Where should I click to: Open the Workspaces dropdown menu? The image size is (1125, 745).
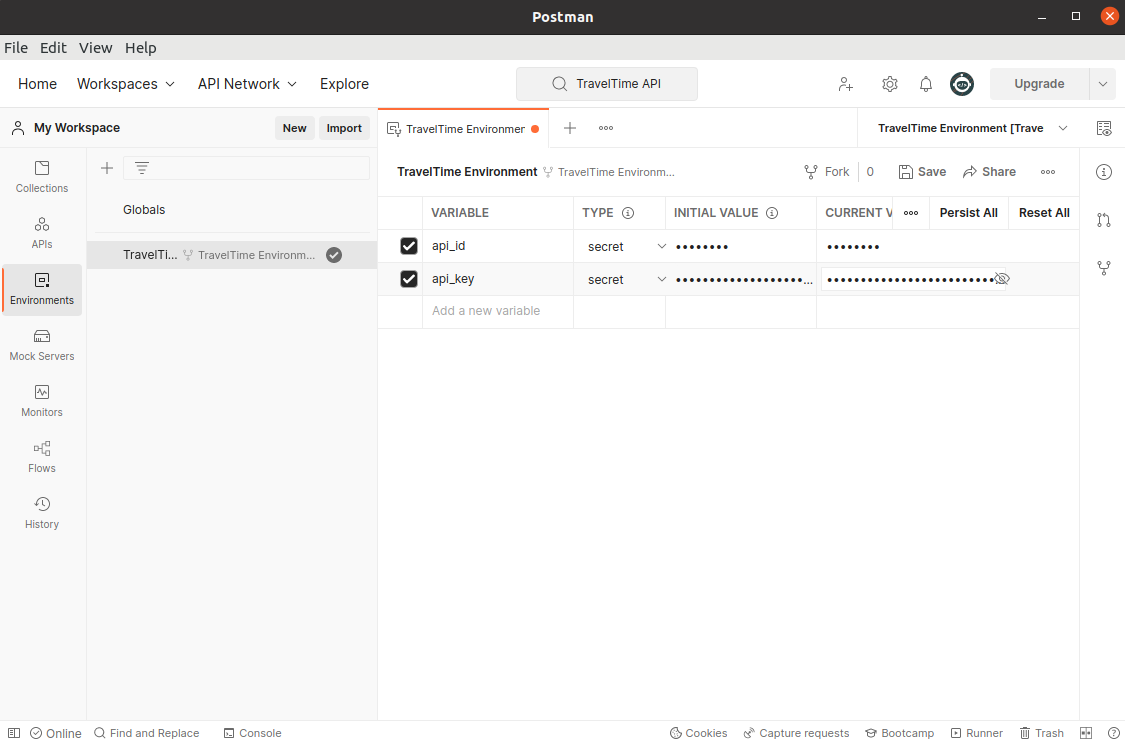click(126, 84)
